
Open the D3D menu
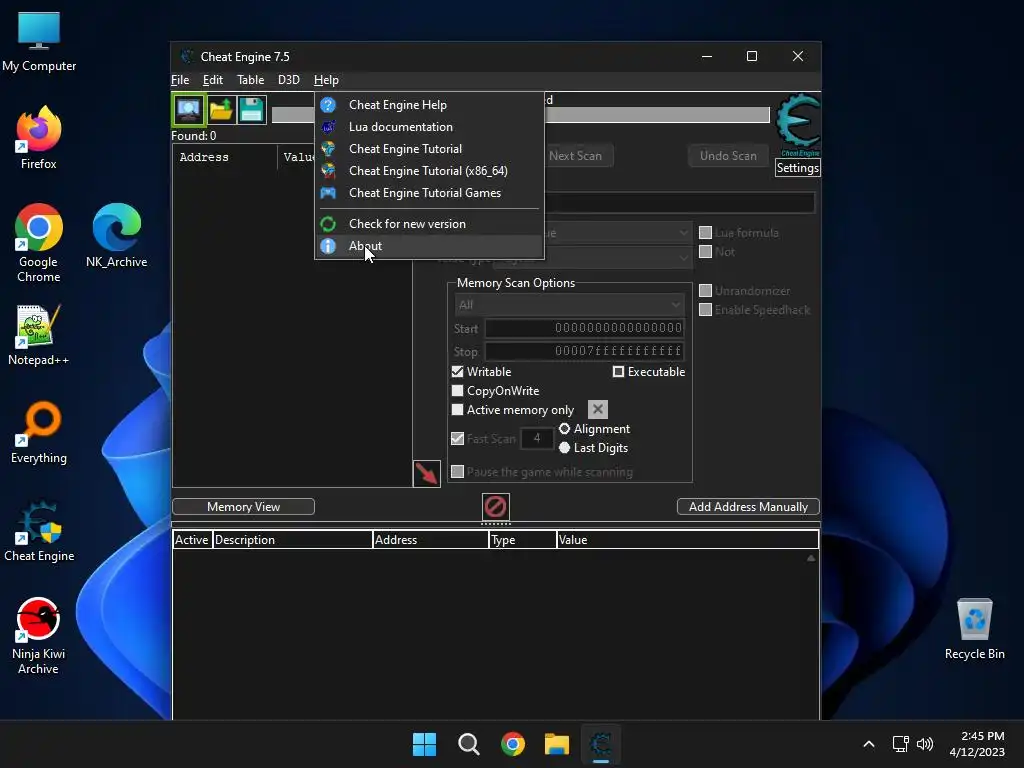tap(289, 80)
